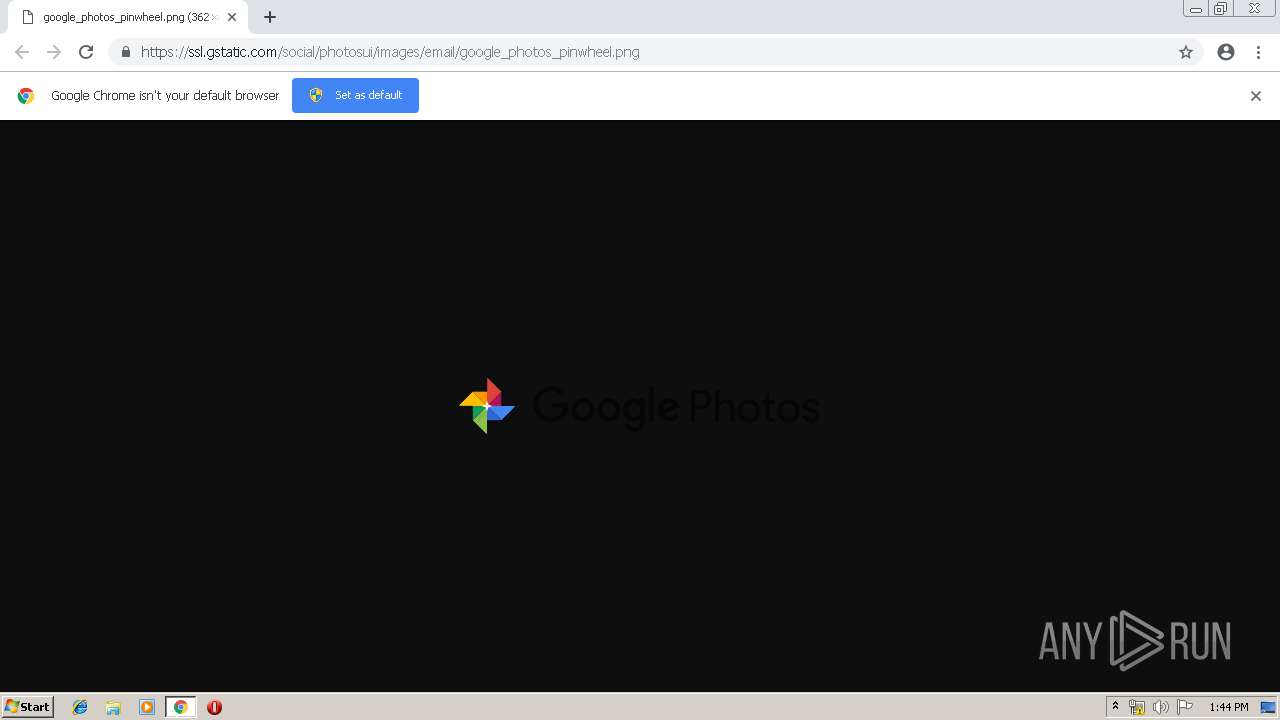Open the network tray icon

coord(1137,707)
